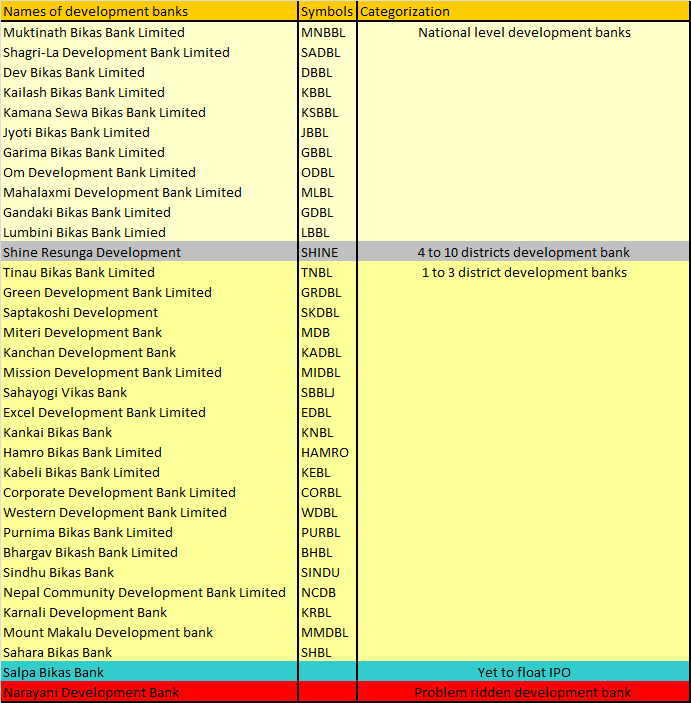Click the symbol 'SKDBL'
The height and width of the screenshot is (703, 691).
pyautogui.click(x=327, y=312)
